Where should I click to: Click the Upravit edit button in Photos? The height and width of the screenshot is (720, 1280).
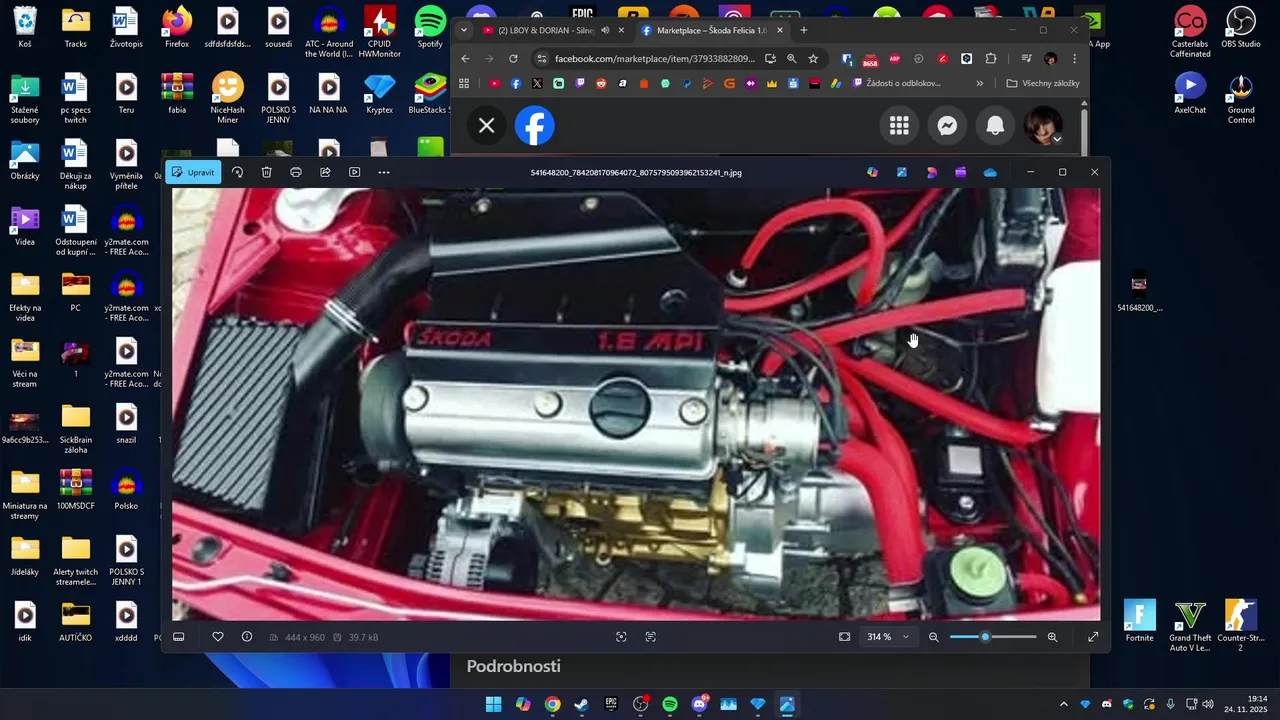(193, 172)
